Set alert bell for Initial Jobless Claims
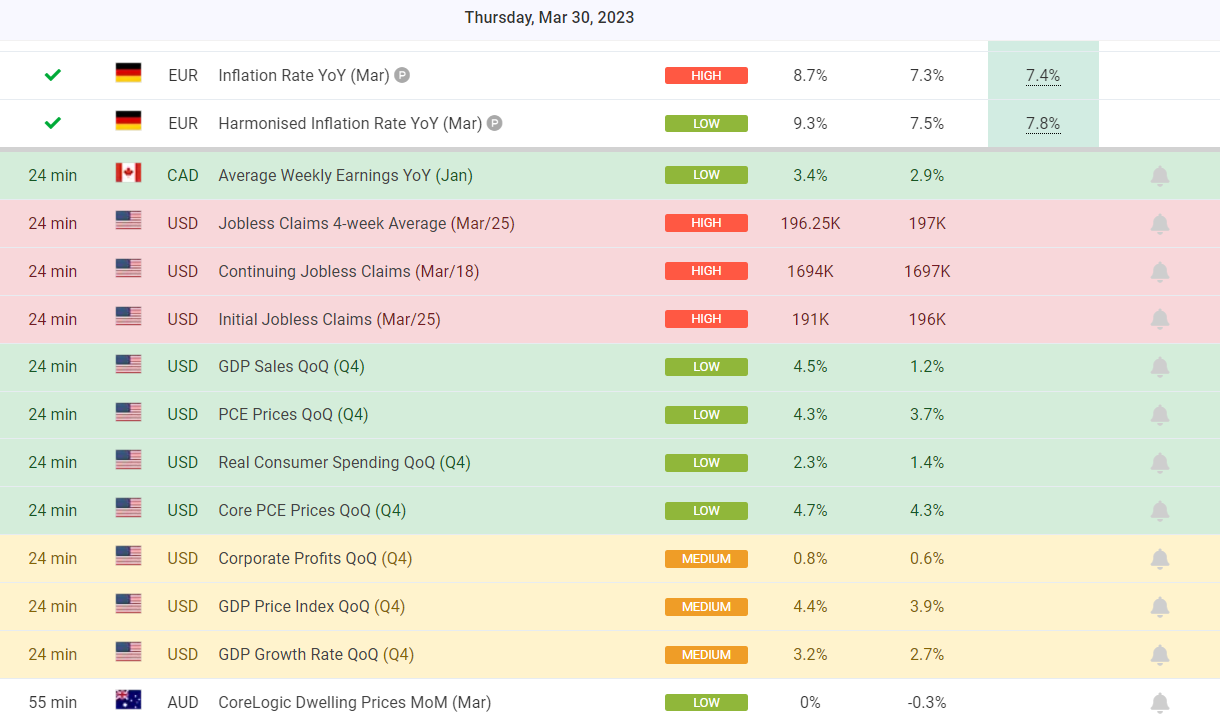Screen dimensions: 1220x720 1160,319
